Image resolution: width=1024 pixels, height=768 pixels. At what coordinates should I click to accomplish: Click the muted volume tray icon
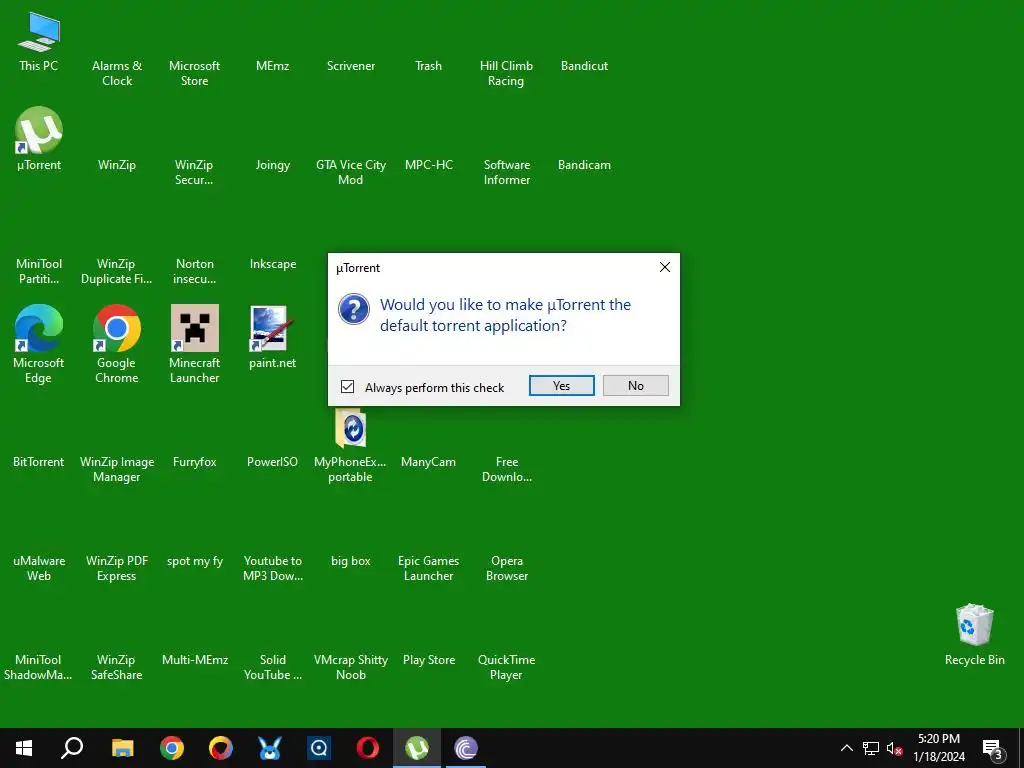point(895,748)
